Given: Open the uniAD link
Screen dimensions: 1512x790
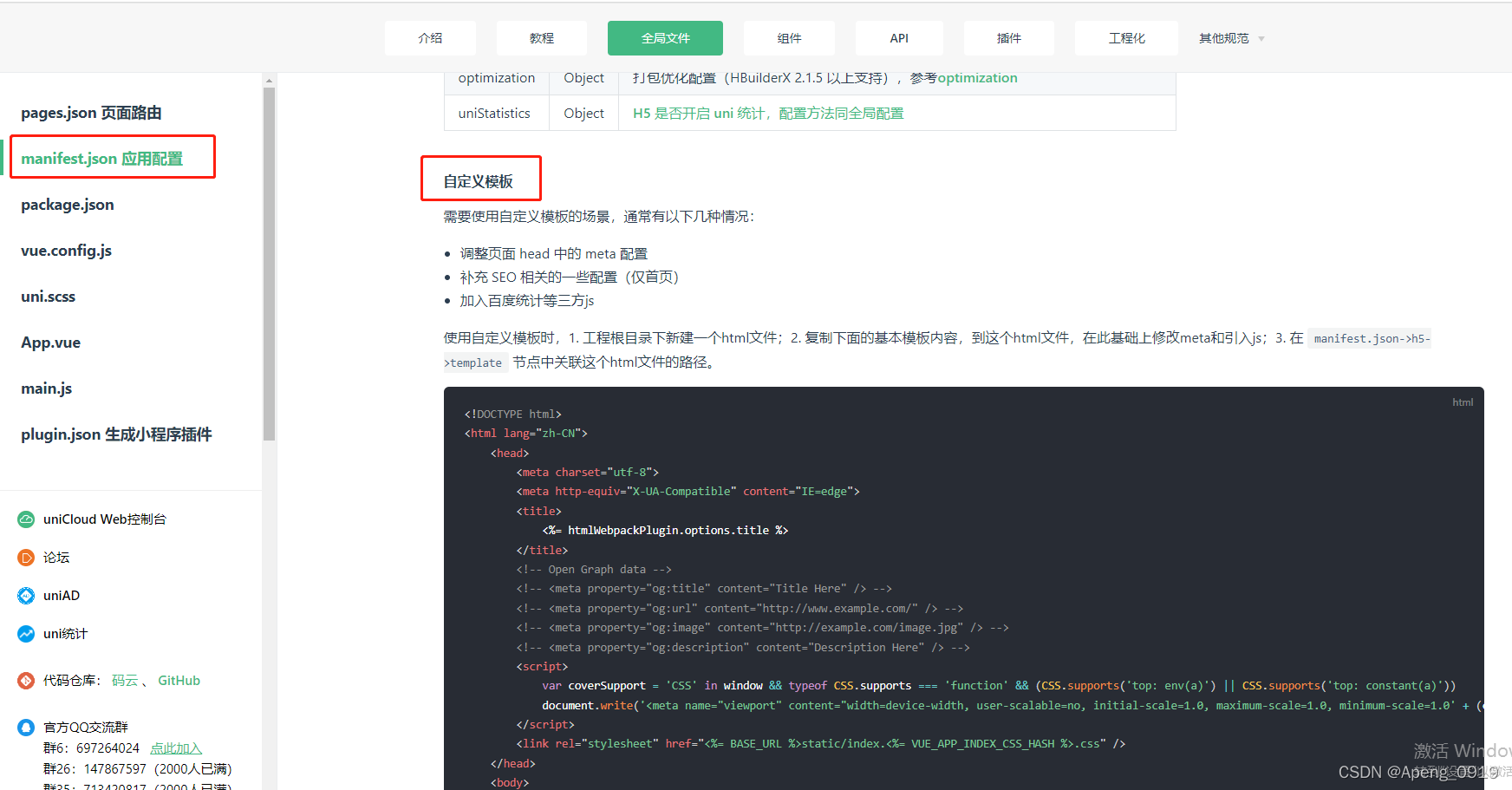Looking at the screenshot, I should pyautogui.click(x=62, y=596).
